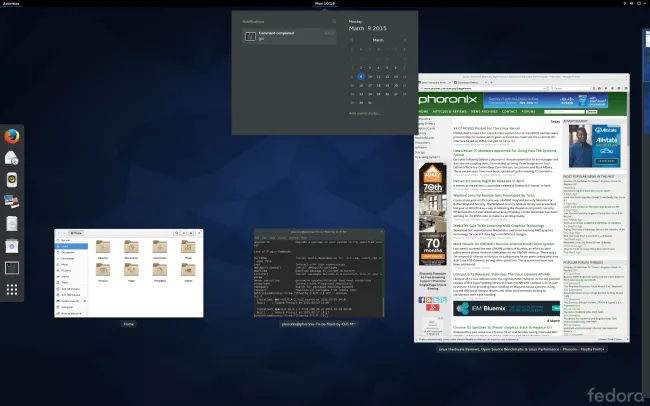Open Shotwell photo manager in the dash
Image resolution: width=650 pixels, height=406 pixels.
[x=12, y=202]
